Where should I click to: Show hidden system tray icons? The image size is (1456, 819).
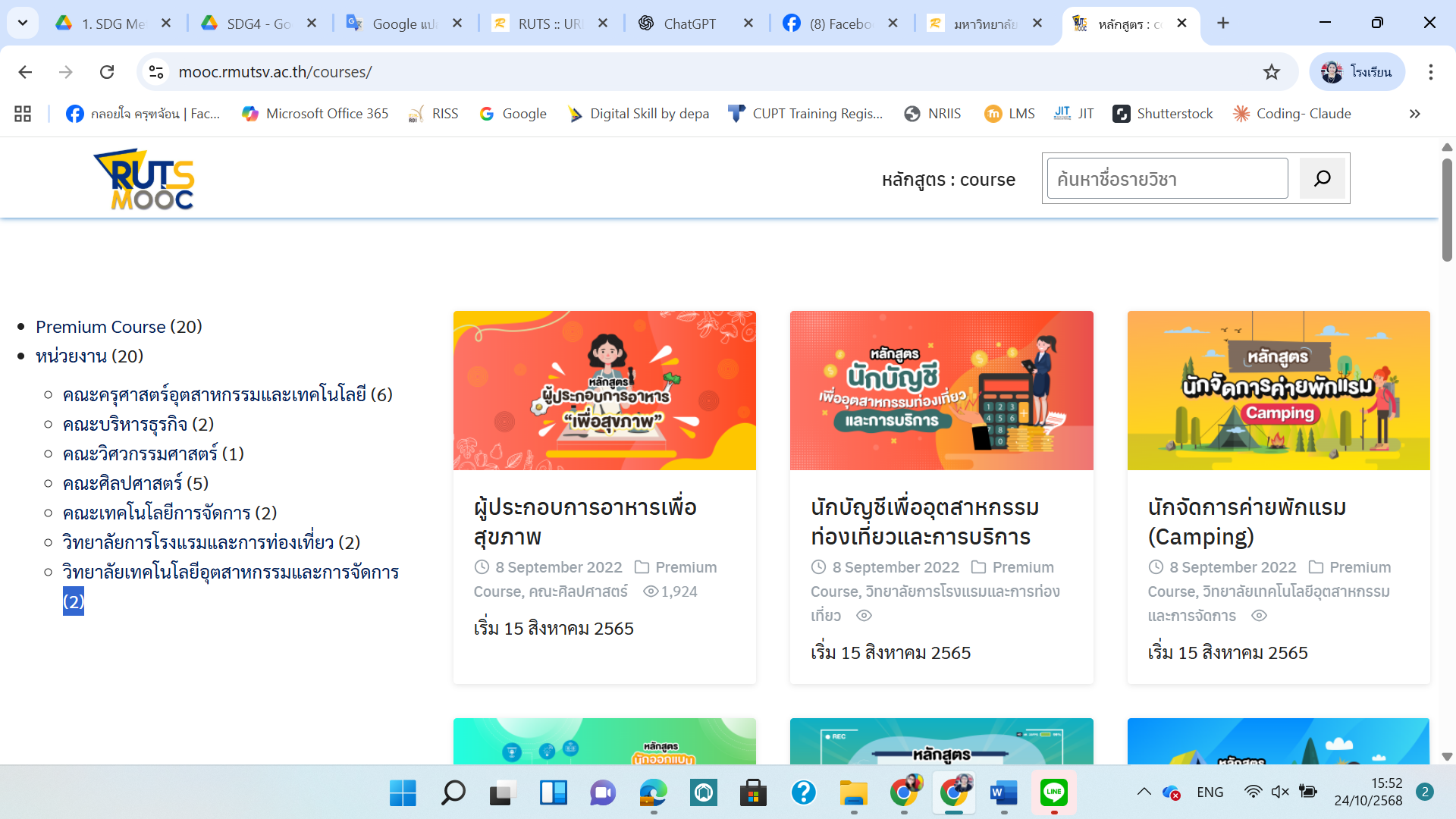click(x=1144, y=792)
